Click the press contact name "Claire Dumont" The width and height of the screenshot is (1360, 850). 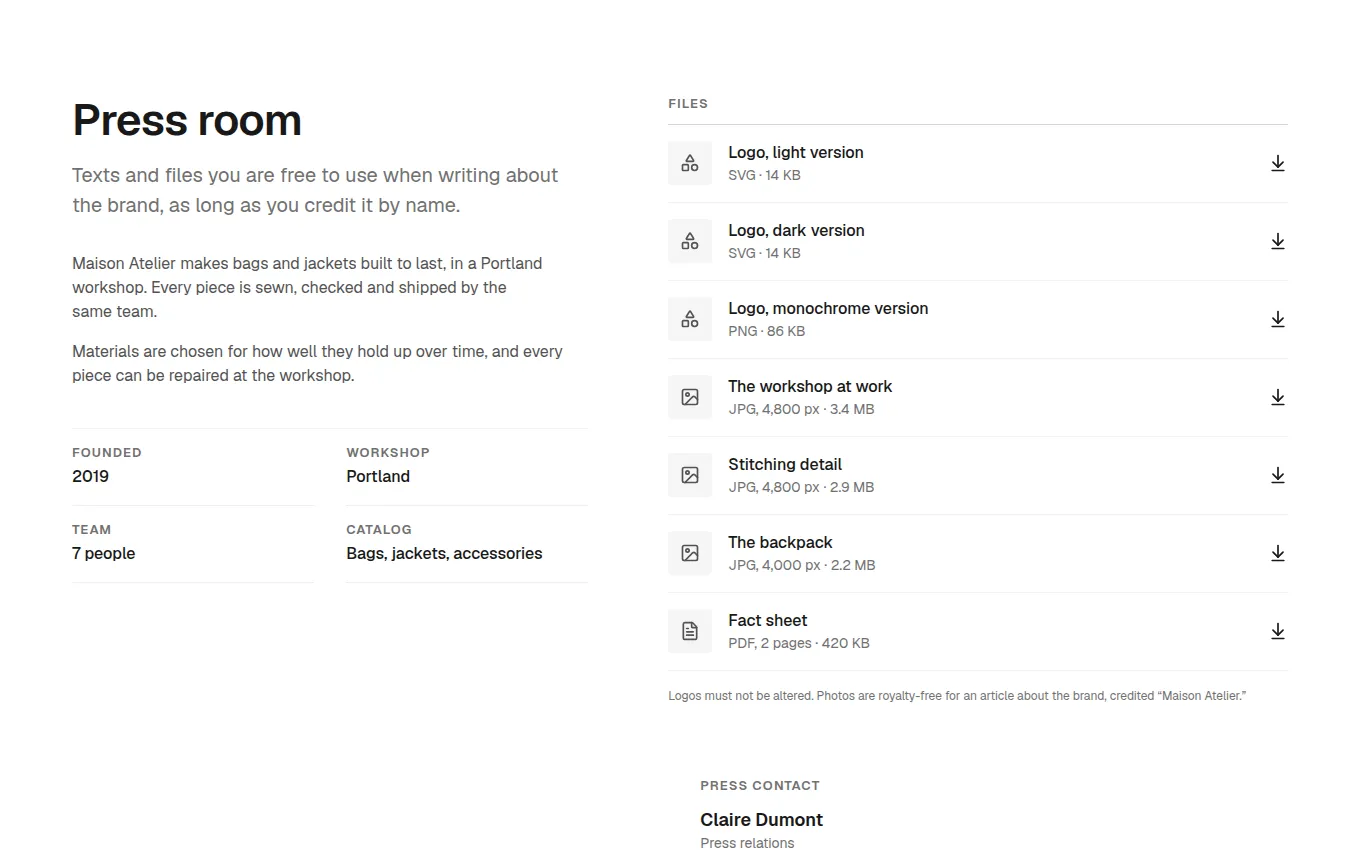coord(761,820)
